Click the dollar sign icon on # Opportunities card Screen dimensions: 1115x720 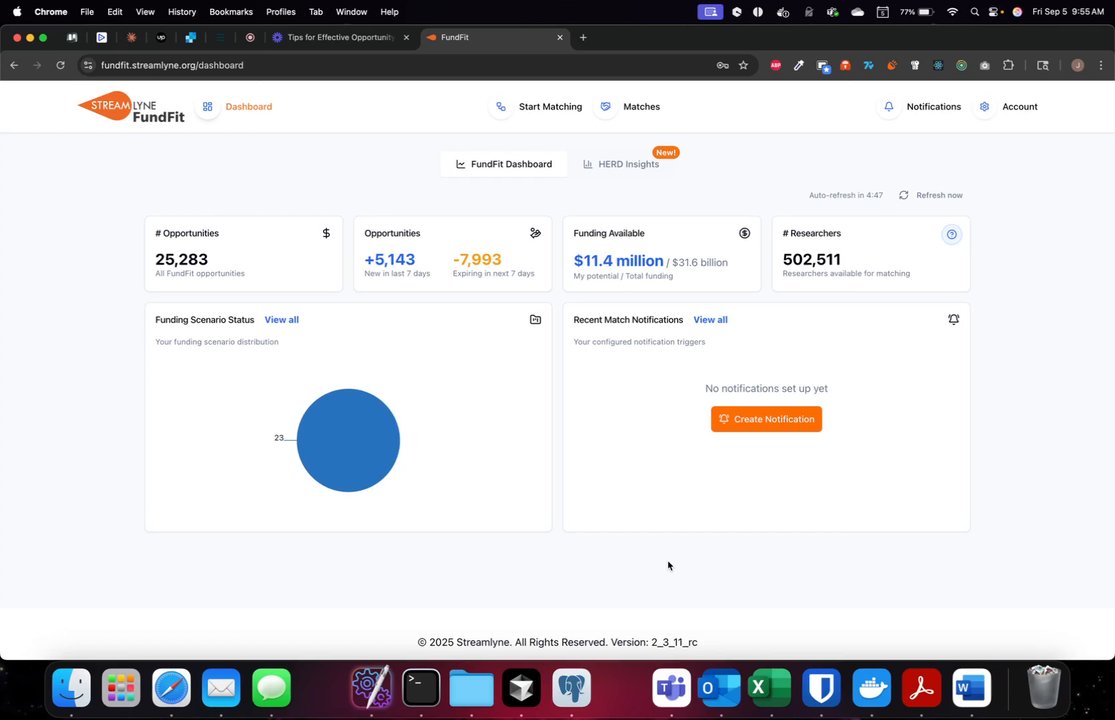coord(326,233)
